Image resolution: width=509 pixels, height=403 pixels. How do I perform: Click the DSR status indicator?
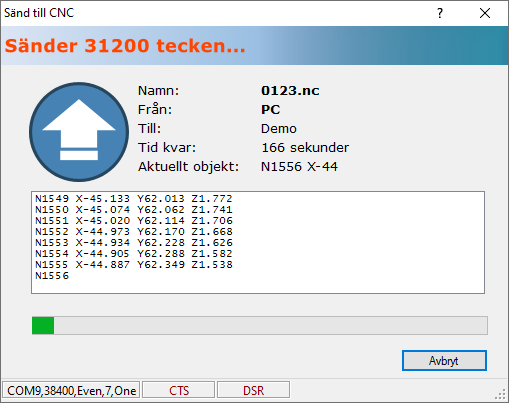click(253, 390)
